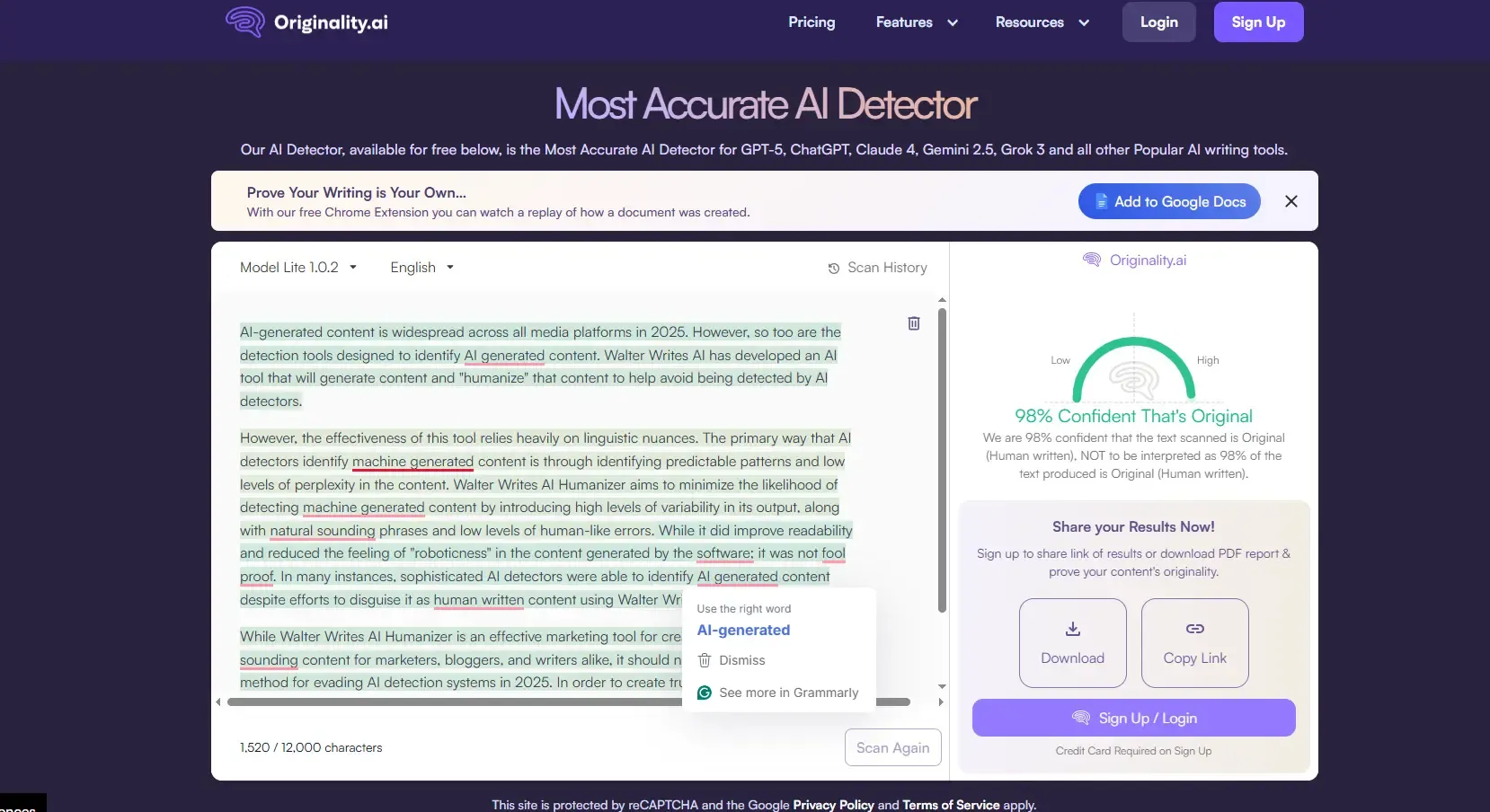1490x812 pixels.
Task: Expand the Resources navigation menu
Action: [x=1042, y=22]
